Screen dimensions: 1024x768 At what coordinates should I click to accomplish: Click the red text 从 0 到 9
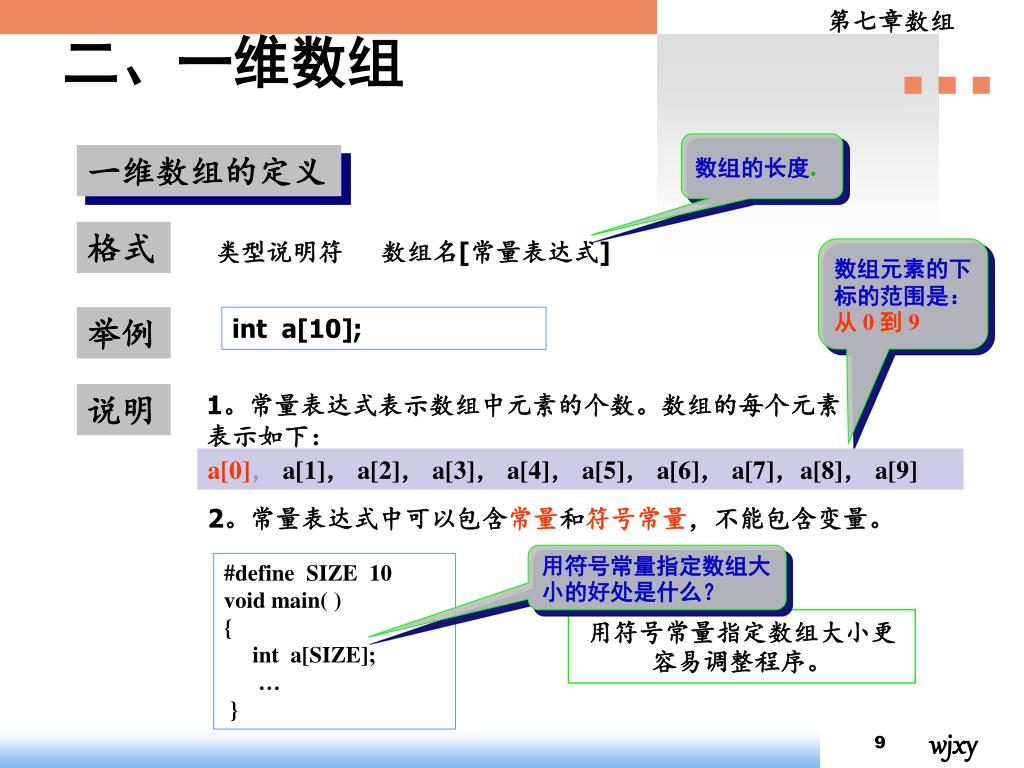click(877, 321)
